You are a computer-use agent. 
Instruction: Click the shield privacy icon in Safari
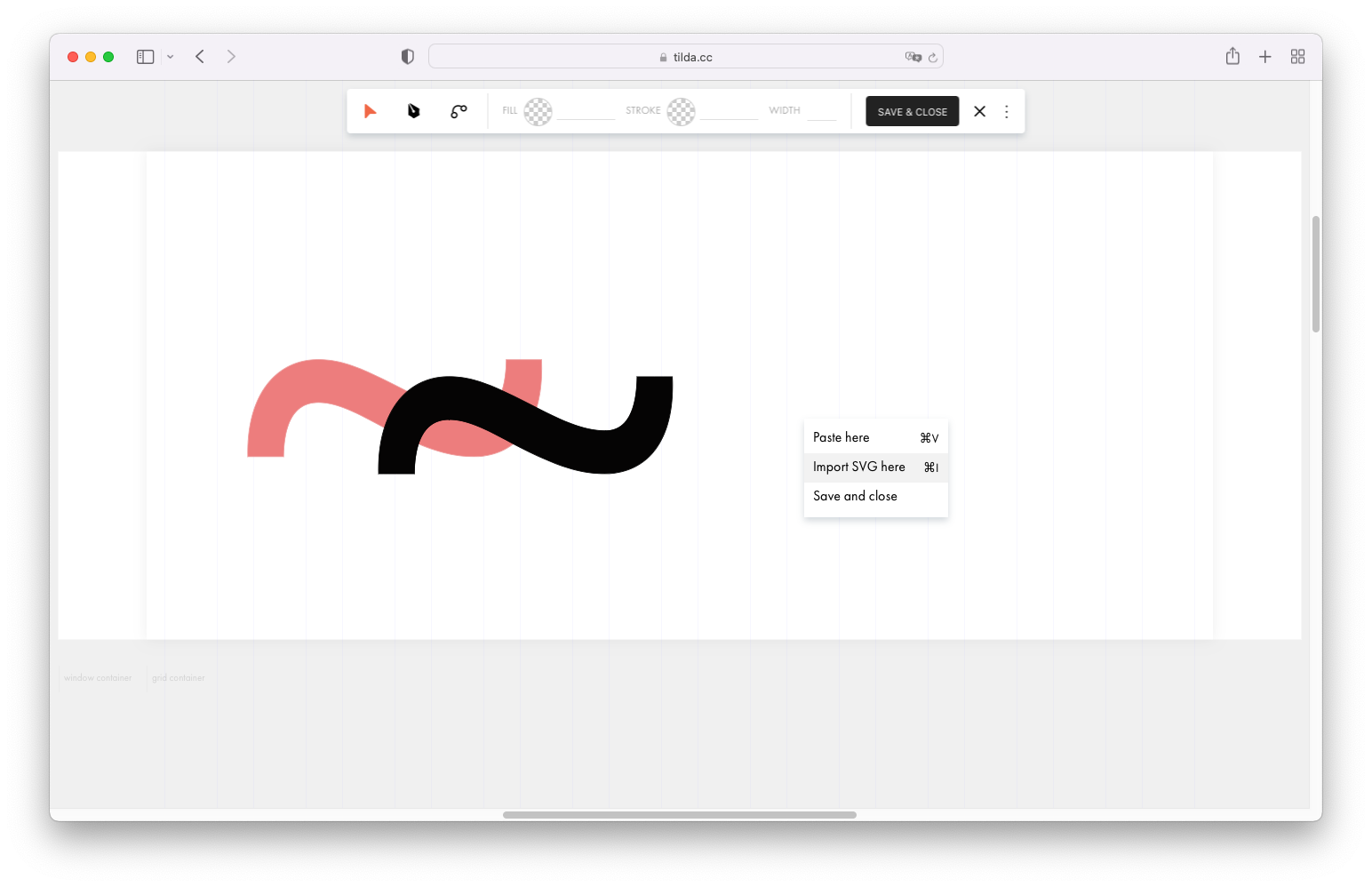coord(407,56)
